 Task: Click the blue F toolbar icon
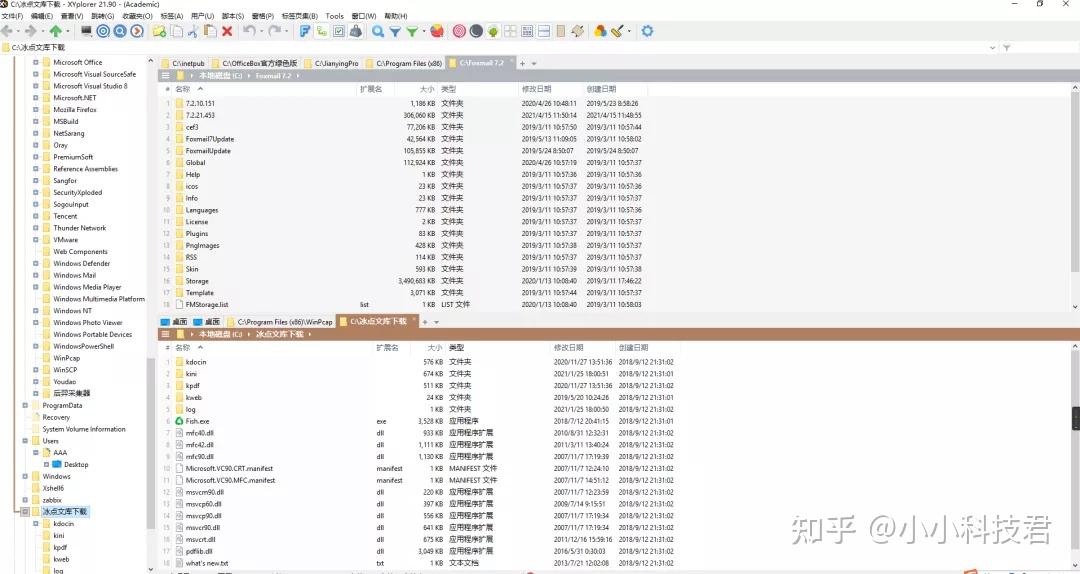[304, 31]
